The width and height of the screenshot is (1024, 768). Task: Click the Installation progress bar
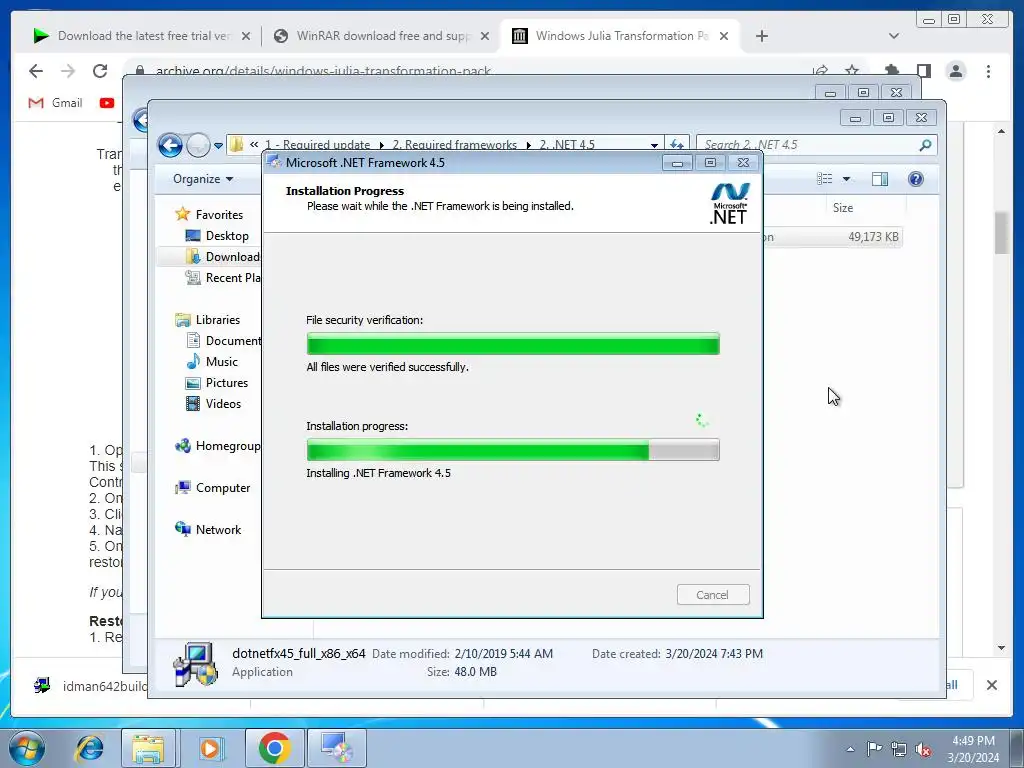(513, 450)
